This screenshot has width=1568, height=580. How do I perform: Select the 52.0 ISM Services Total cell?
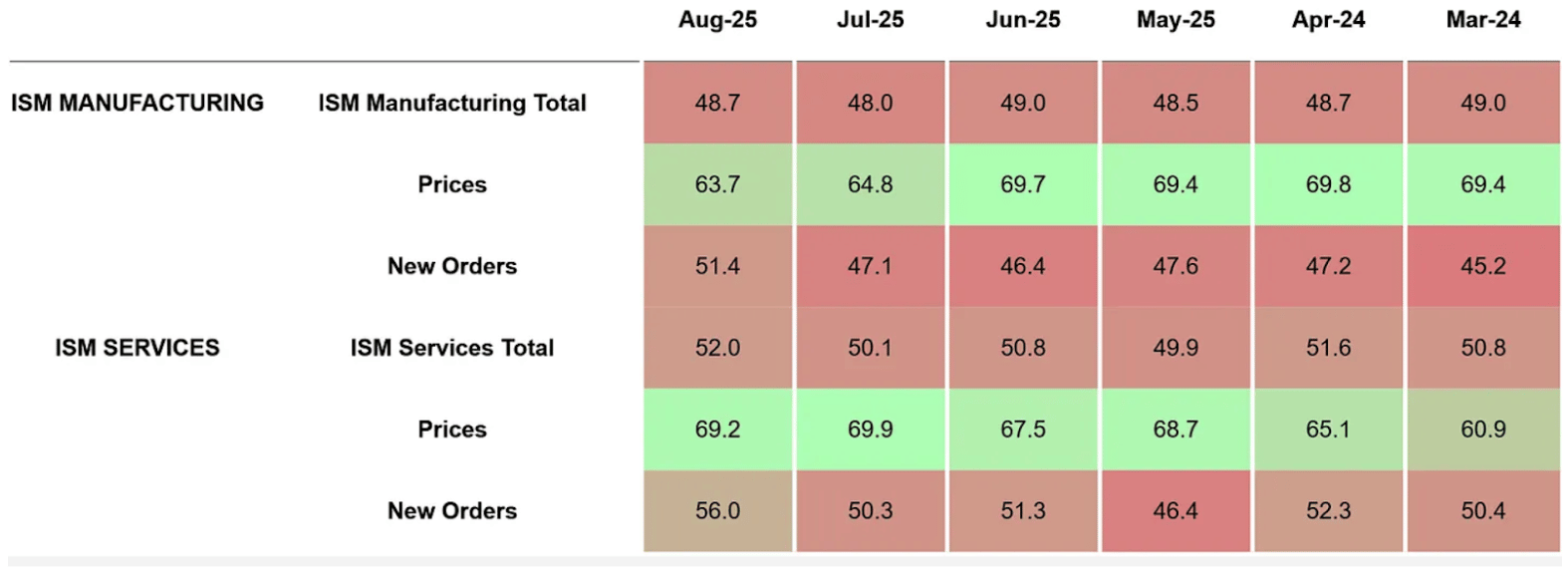(x=717, y=348)
